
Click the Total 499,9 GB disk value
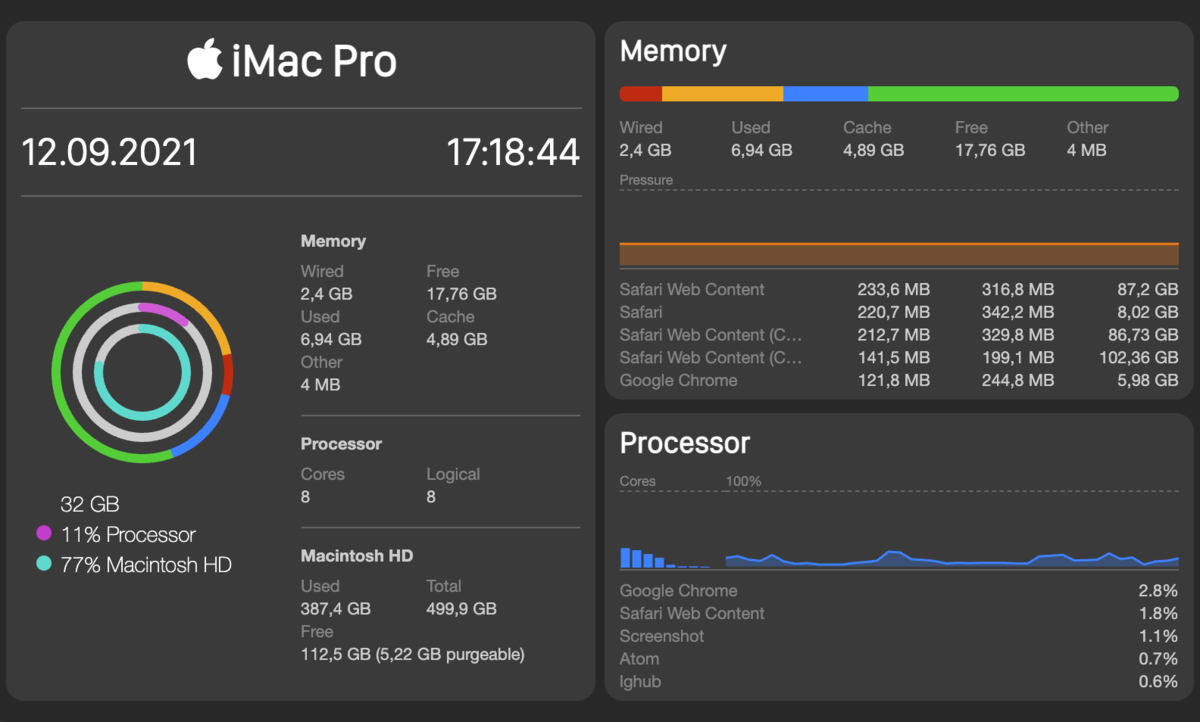tap(461, 608)
